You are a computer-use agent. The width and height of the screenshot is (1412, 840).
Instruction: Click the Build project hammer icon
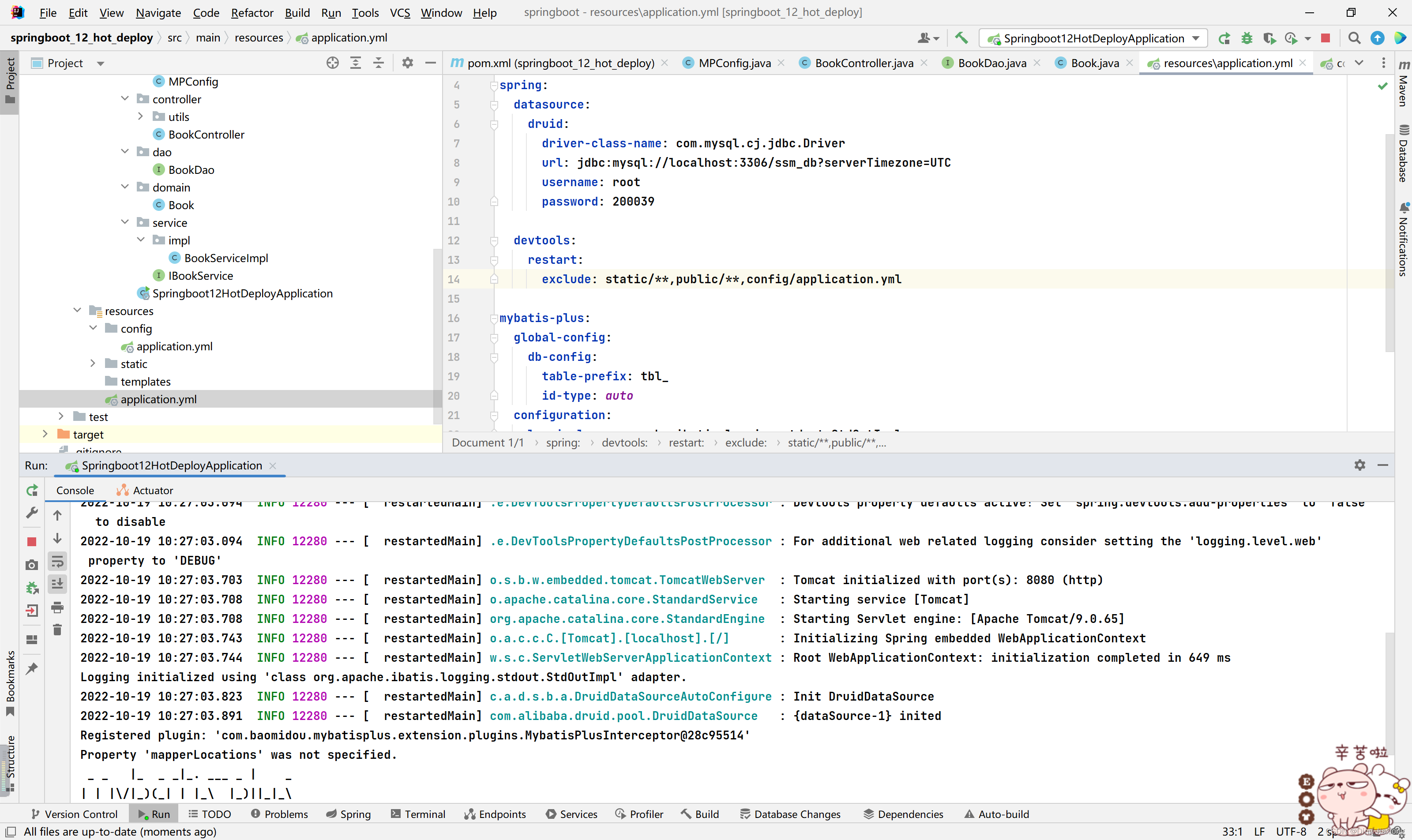click(x=961, y=38)
